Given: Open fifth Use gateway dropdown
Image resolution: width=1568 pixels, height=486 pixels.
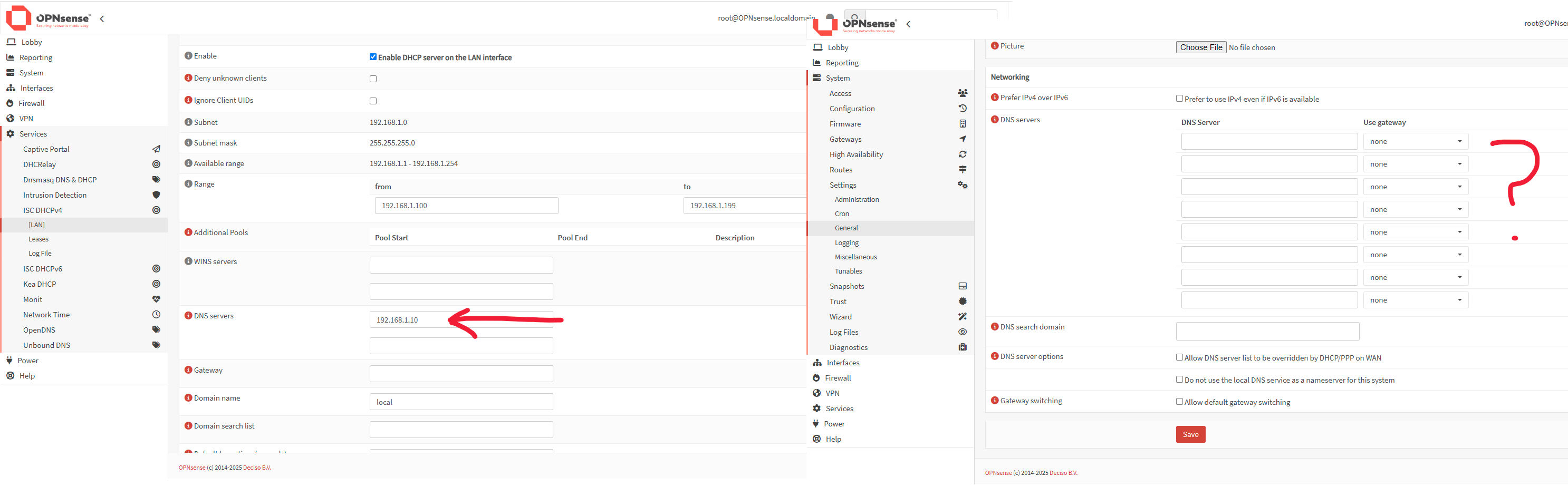Looking at the screenshot, I should coord(1415,232).
